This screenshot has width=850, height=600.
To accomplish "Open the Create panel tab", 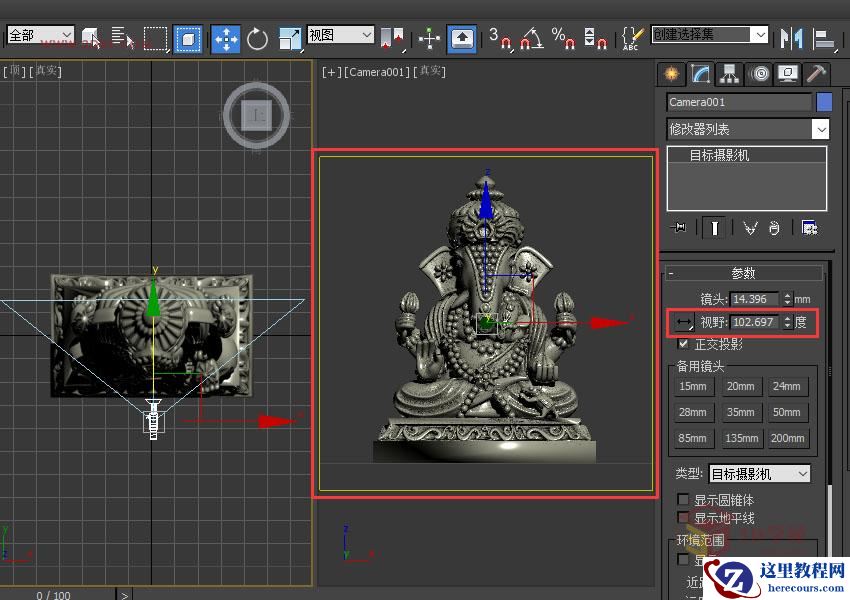I will (671, 74).
